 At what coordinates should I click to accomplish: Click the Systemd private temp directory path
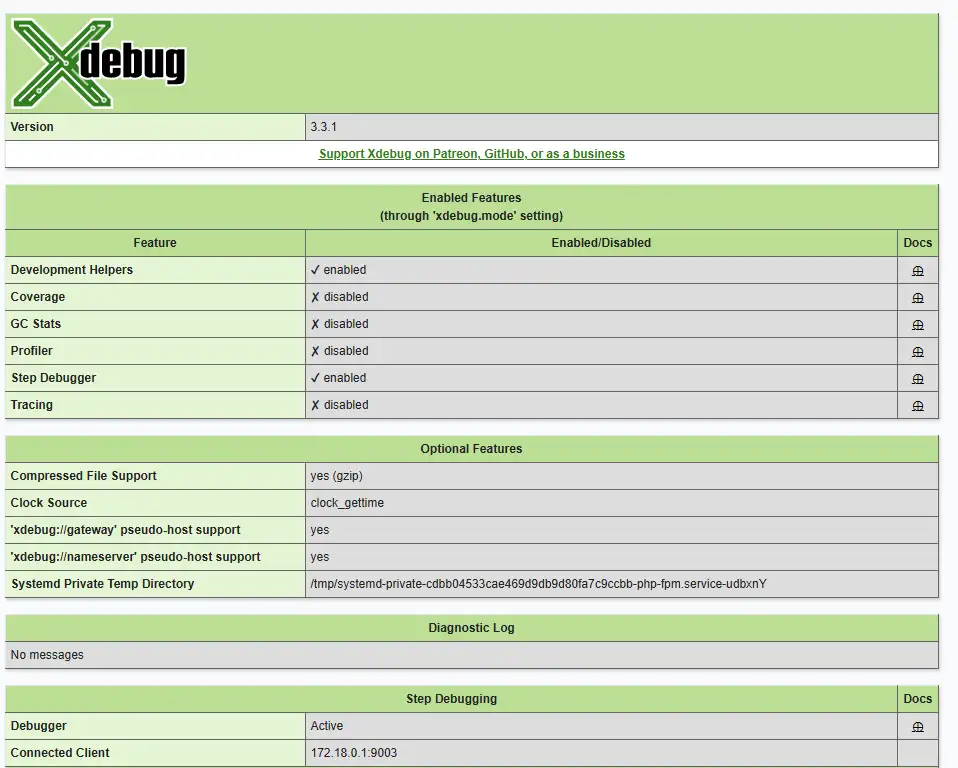(538, 584)
